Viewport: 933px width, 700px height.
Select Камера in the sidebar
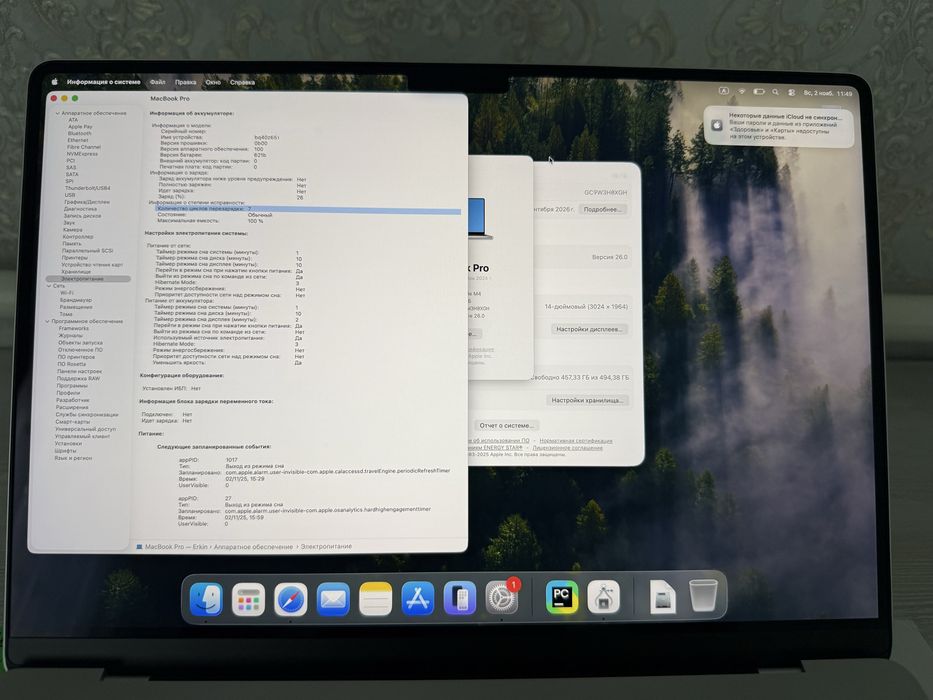(73, 230)
